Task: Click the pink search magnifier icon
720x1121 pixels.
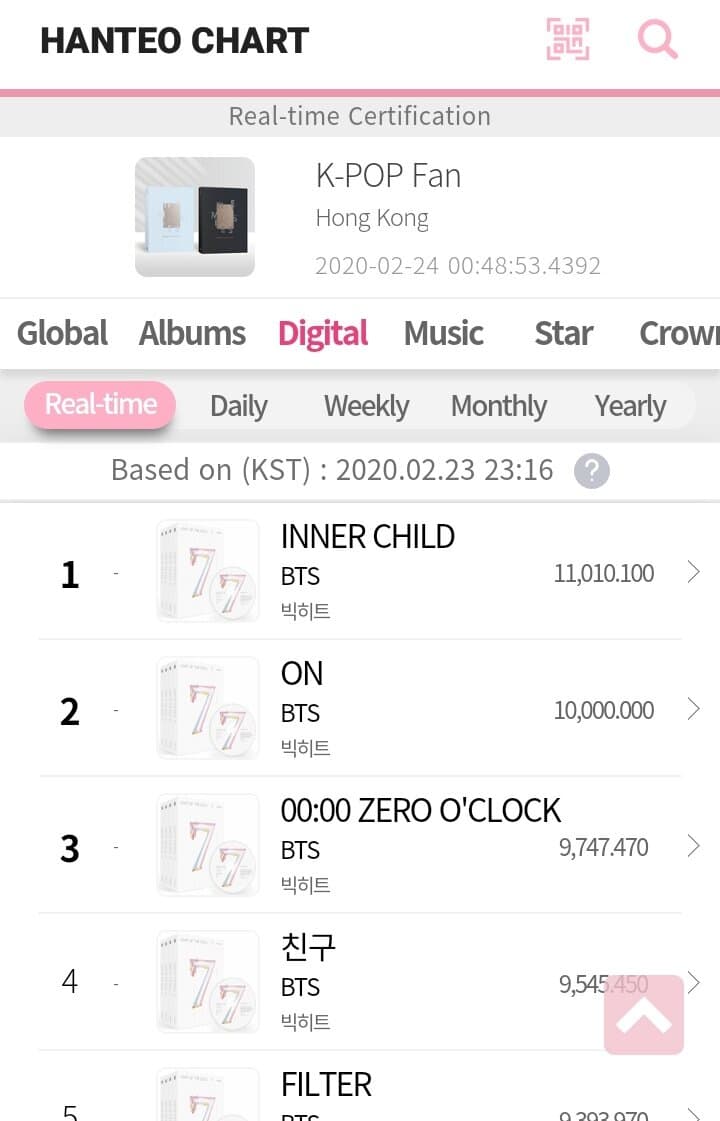Action: 657,39
